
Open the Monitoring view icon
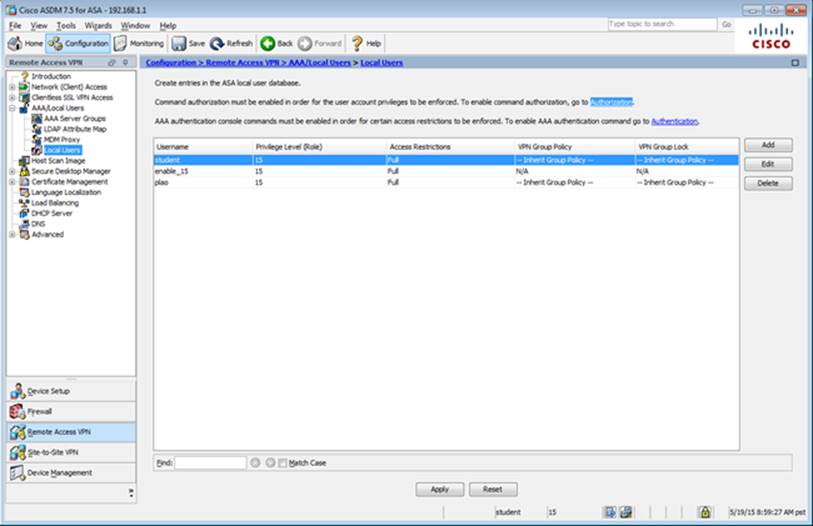click(121, 44)
